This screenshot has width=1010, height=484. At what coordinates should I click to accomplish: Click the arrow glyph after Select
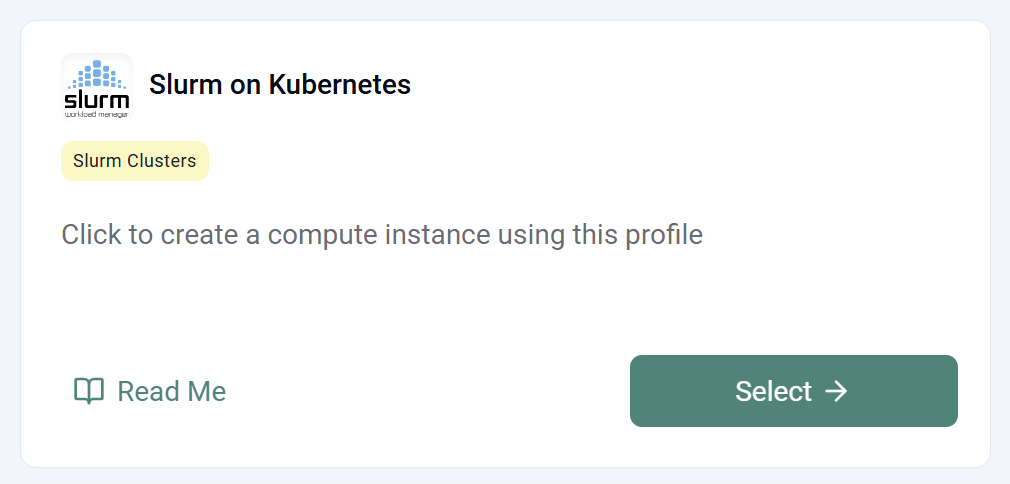click(836, 391)
